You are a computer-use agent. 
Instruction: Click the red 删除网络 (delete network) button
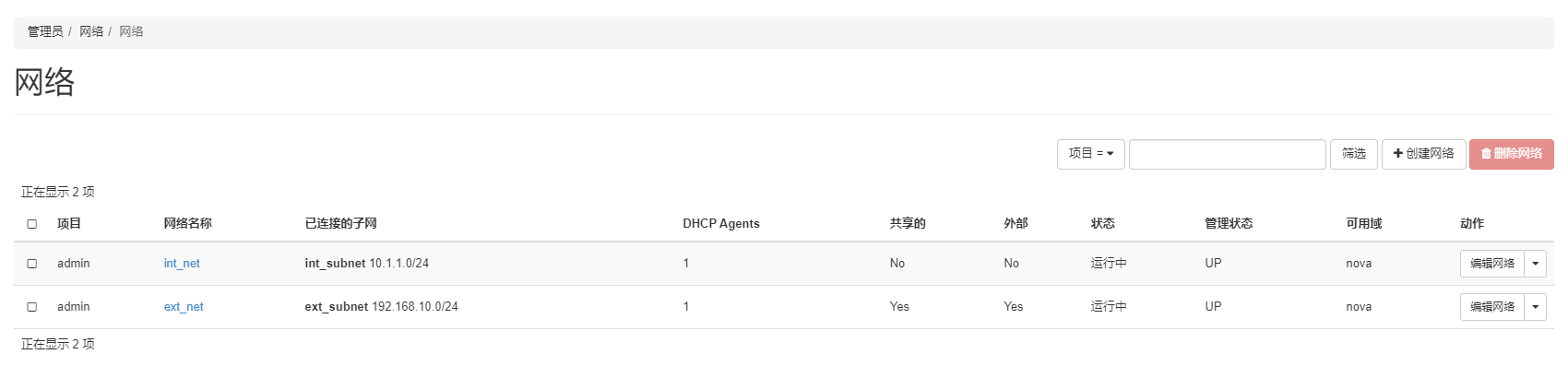pos(1511,154)
